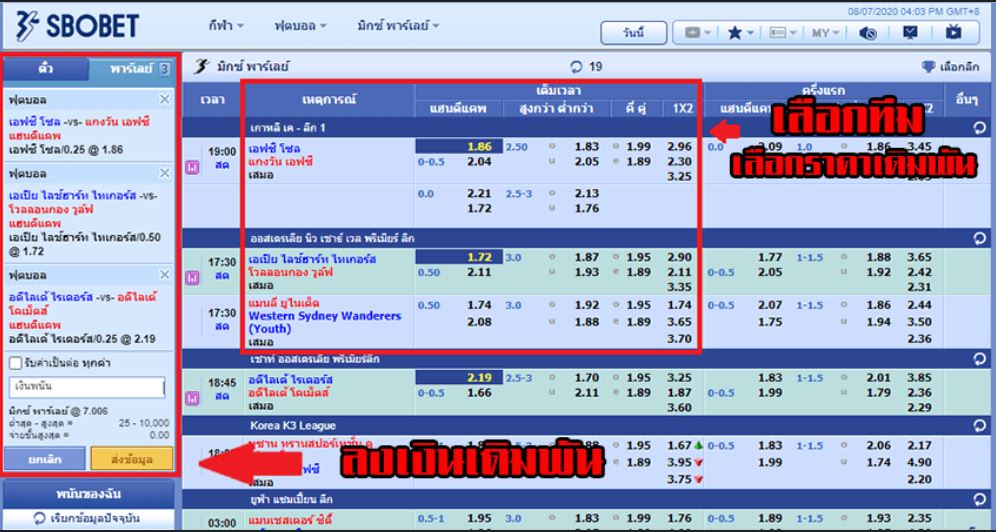Select first-half 4.90 1X2 odds
The height and width of the screenshot is (532, 996).
920,462
